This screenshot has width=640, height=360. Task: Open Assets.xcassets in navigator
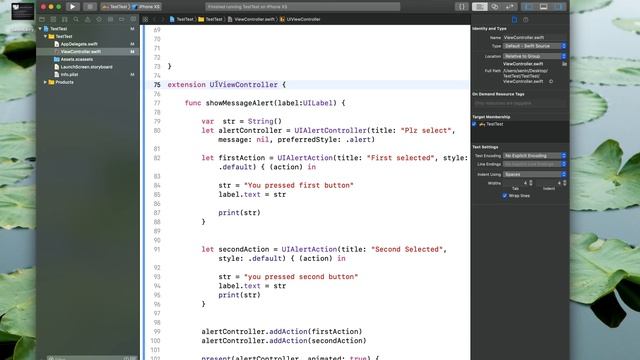pyautogui.click(x=76, y=59)
